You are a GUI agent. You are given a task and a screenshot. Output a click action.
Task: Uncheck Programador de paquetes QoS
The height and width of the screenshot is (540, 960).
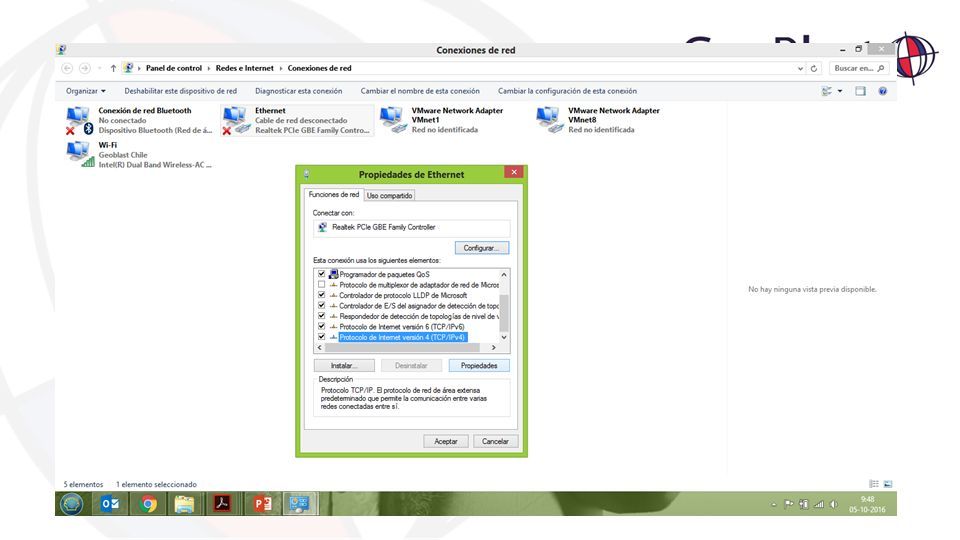(321, 274)
